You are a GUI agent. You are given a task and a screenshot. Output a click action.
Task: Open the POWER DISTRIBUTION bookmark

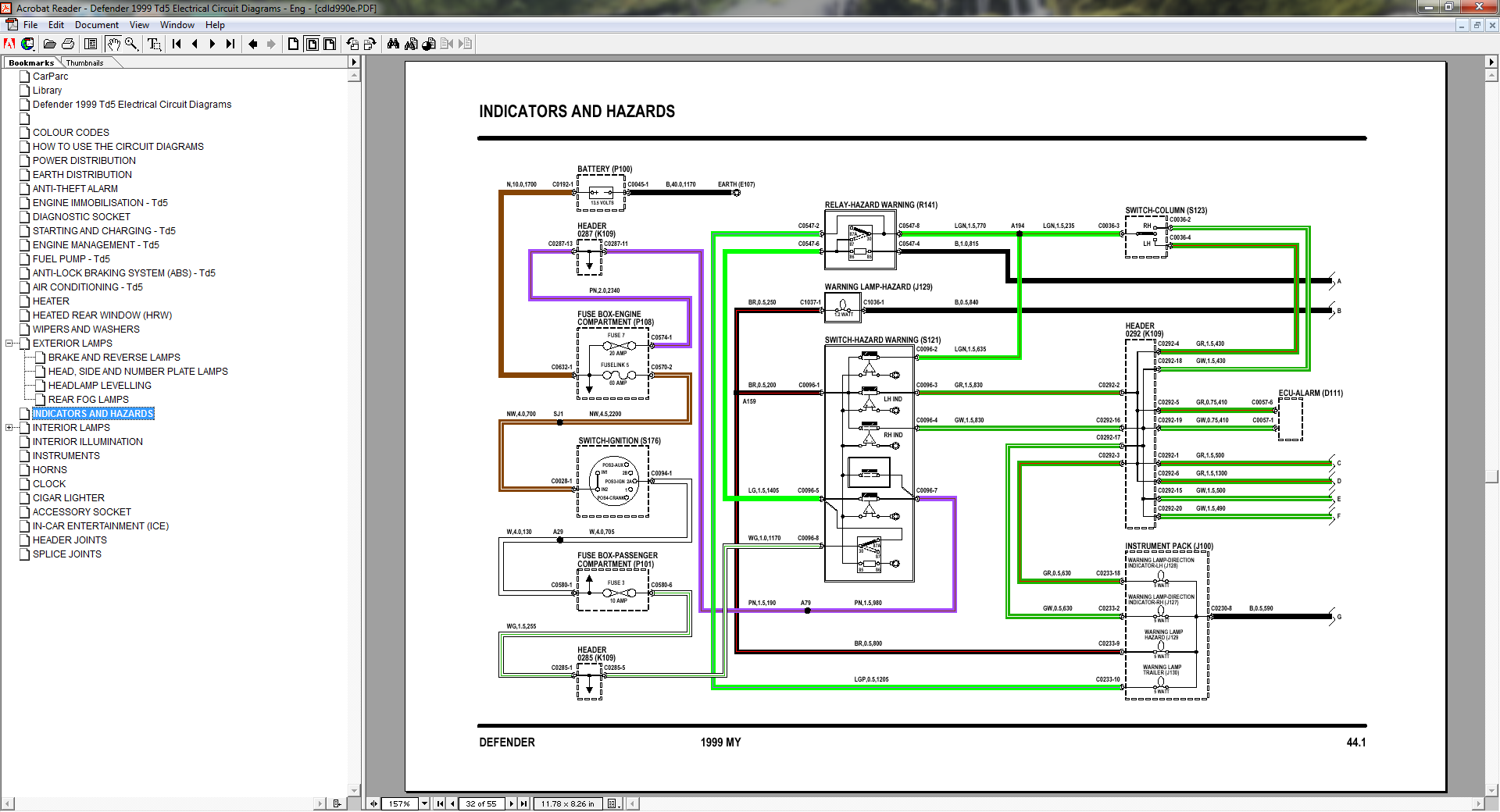[x=84, y=161]
